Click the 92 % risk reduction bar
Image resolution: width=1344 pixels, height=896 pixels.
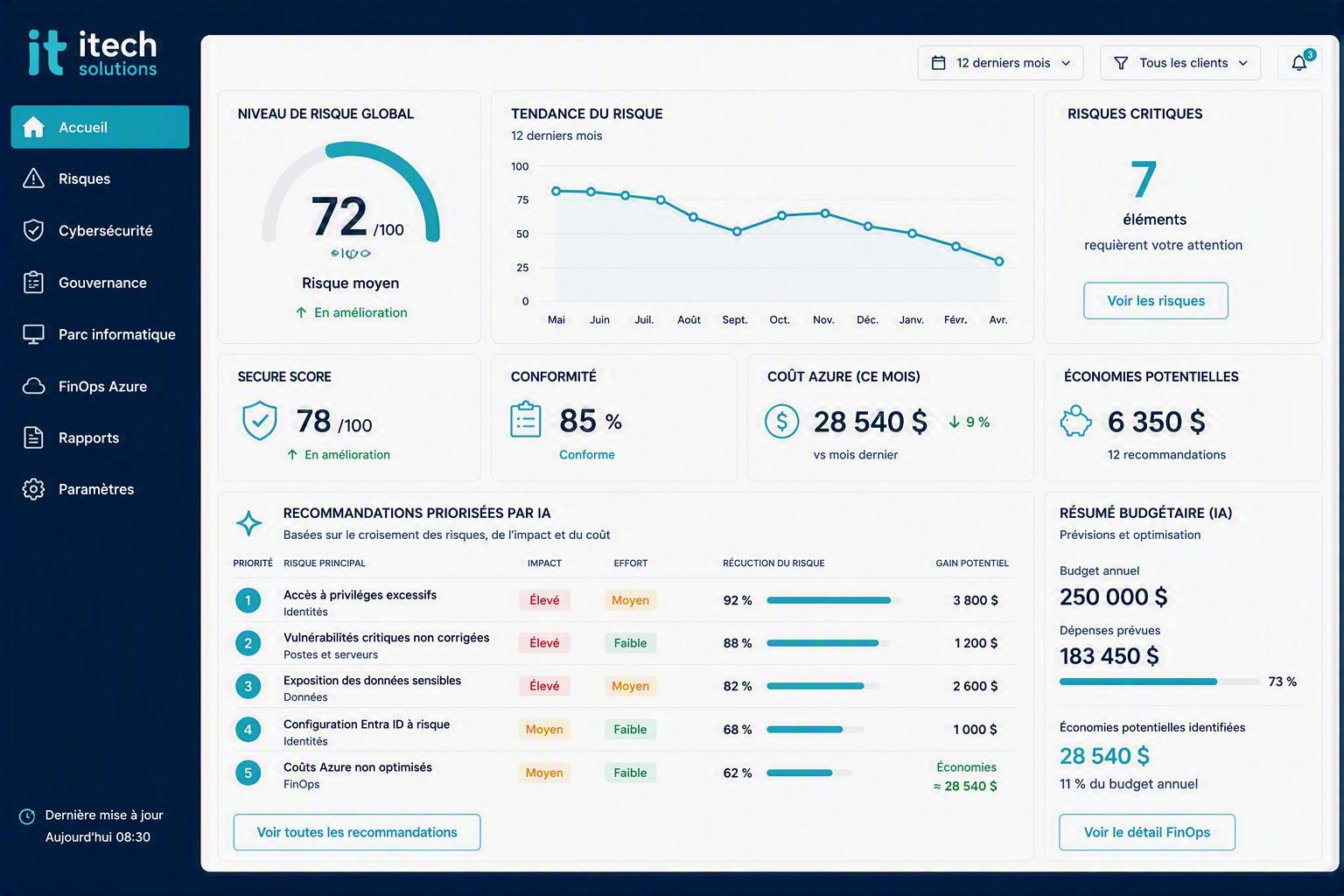834,600
